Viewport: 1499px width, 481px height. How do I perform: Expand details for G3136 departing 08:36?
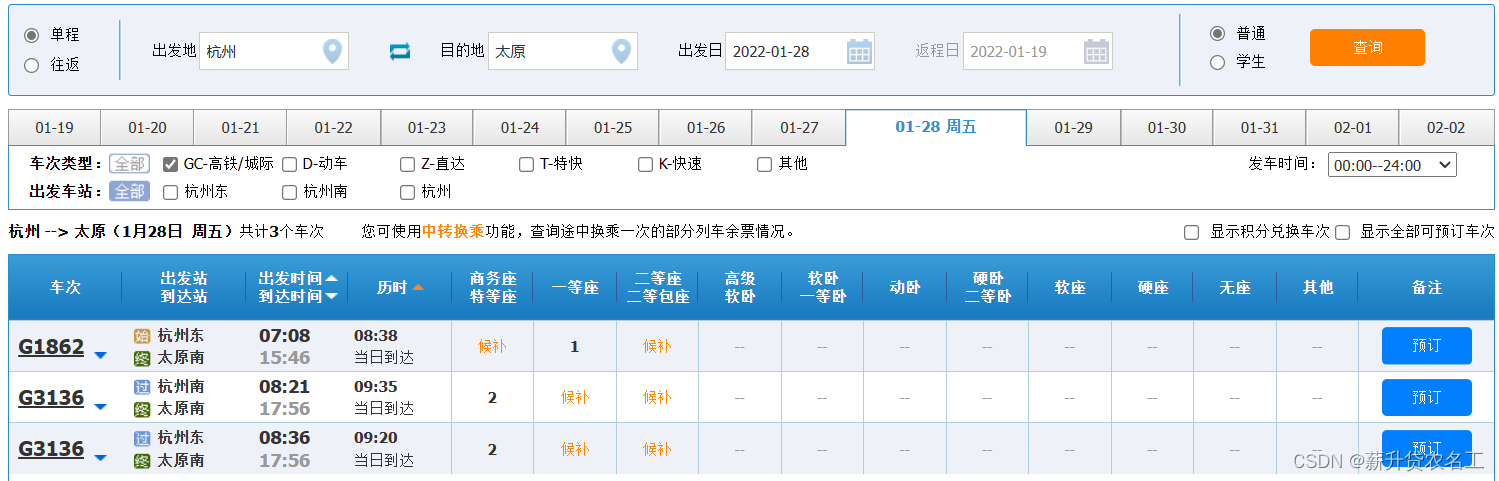pos(100,457)
